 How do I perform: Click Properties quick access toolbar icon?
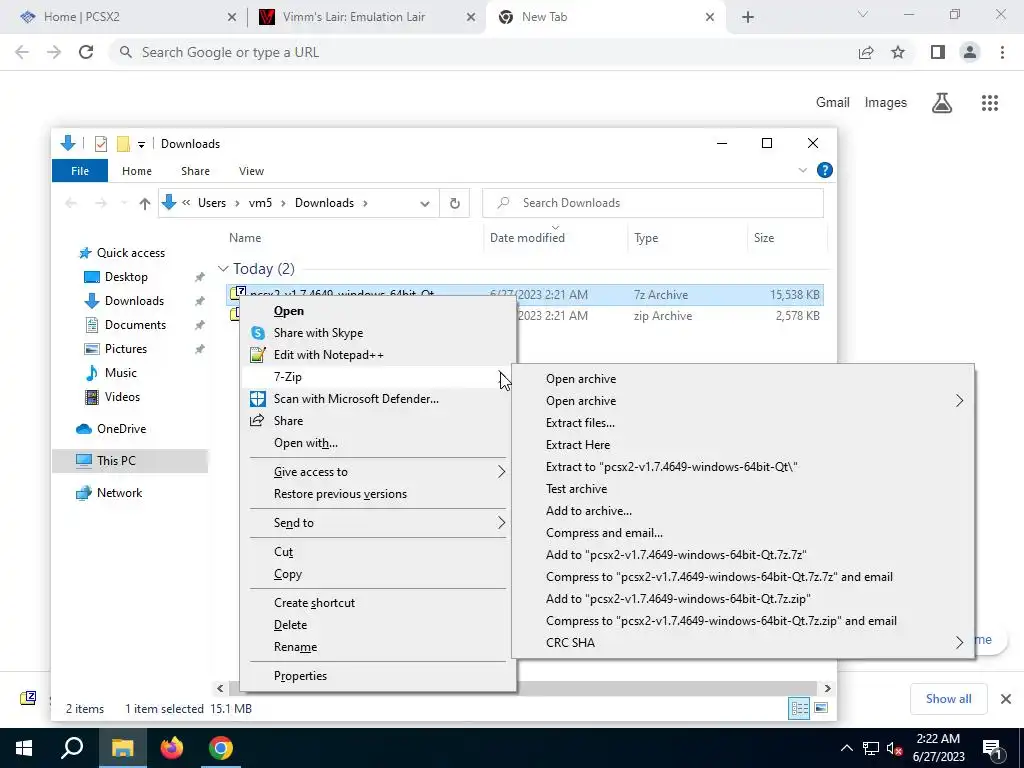[101, 144]
